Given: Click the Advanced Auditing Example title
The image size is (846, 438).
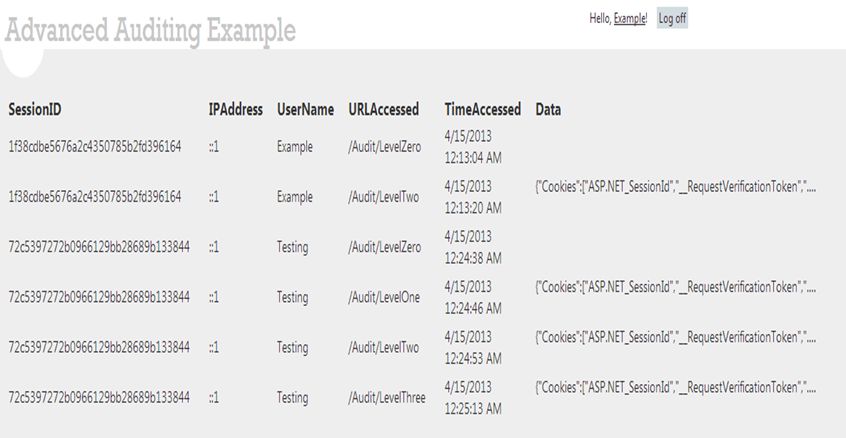Looking at the screenshot, I should [x=150, y=31].
